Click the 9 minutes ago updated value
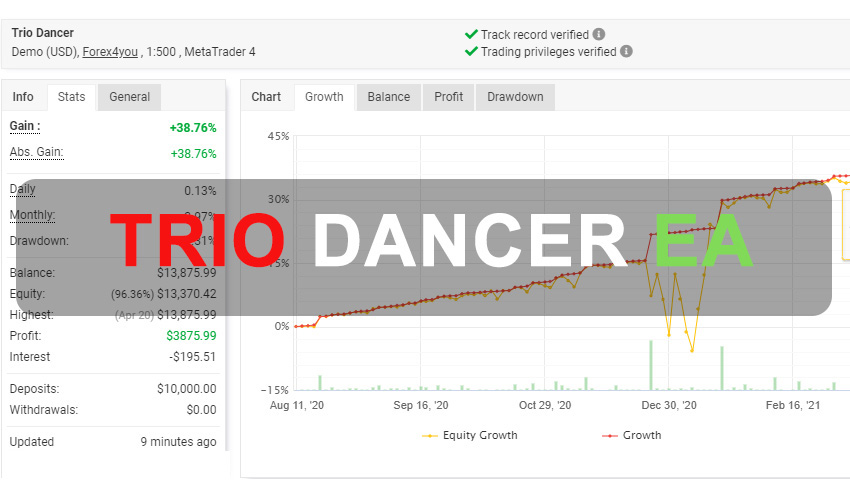Image resolution: width=850 pixels, height=500 pixels. 178,442
